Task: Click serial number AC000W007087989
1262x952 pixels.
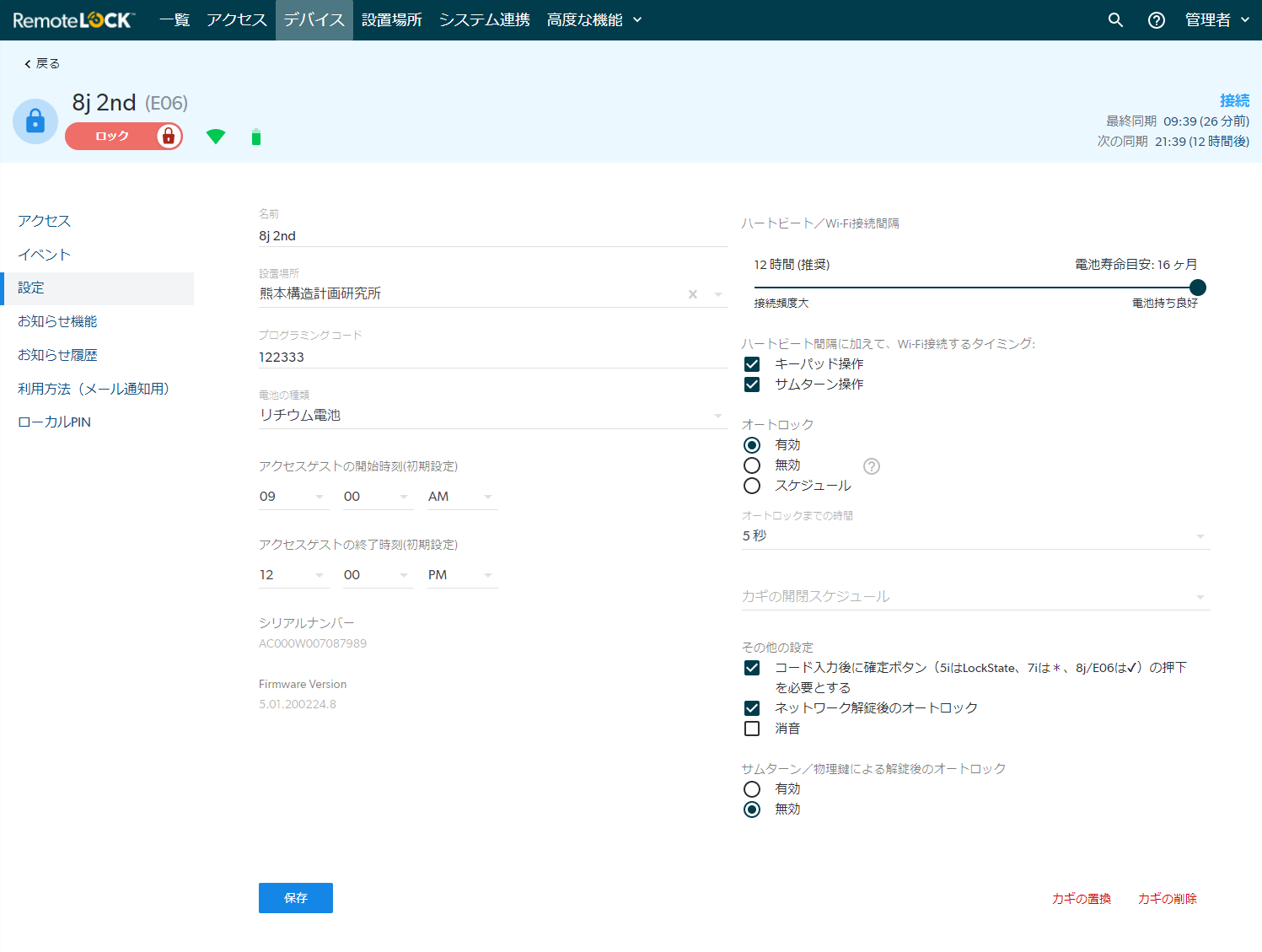Action: pyautogui.click(x=313, y=643)
